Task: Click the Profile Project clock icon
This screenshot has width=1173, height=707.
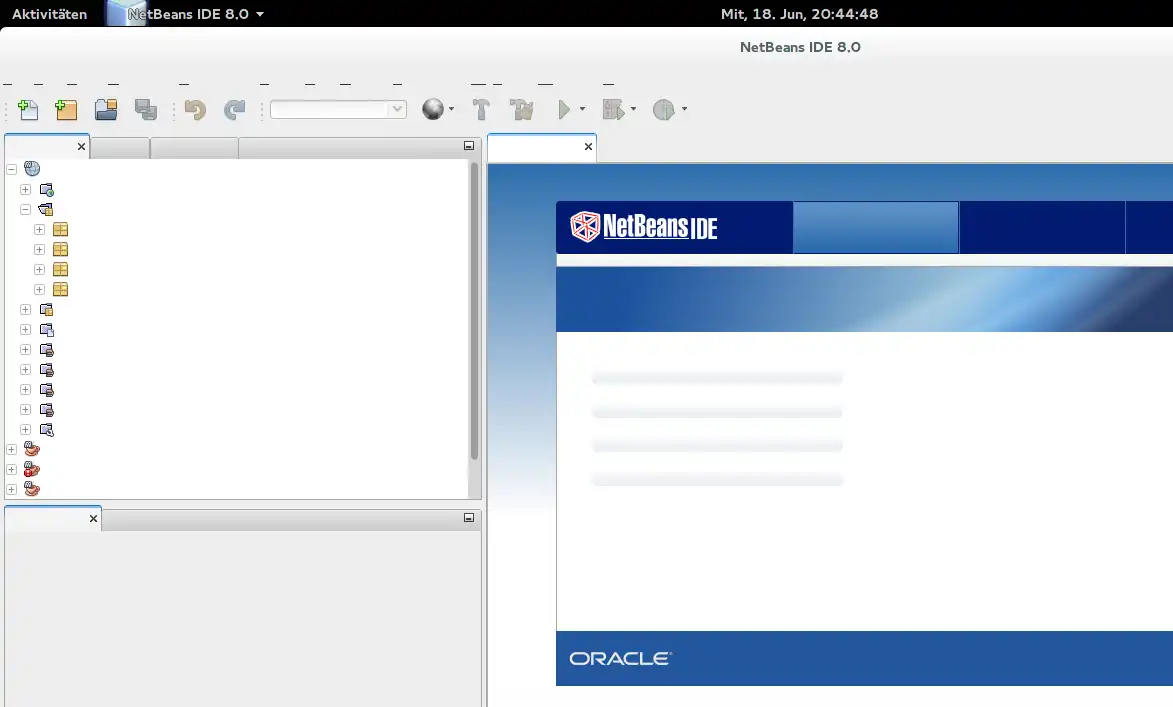Action: click(x=664, y=109)
